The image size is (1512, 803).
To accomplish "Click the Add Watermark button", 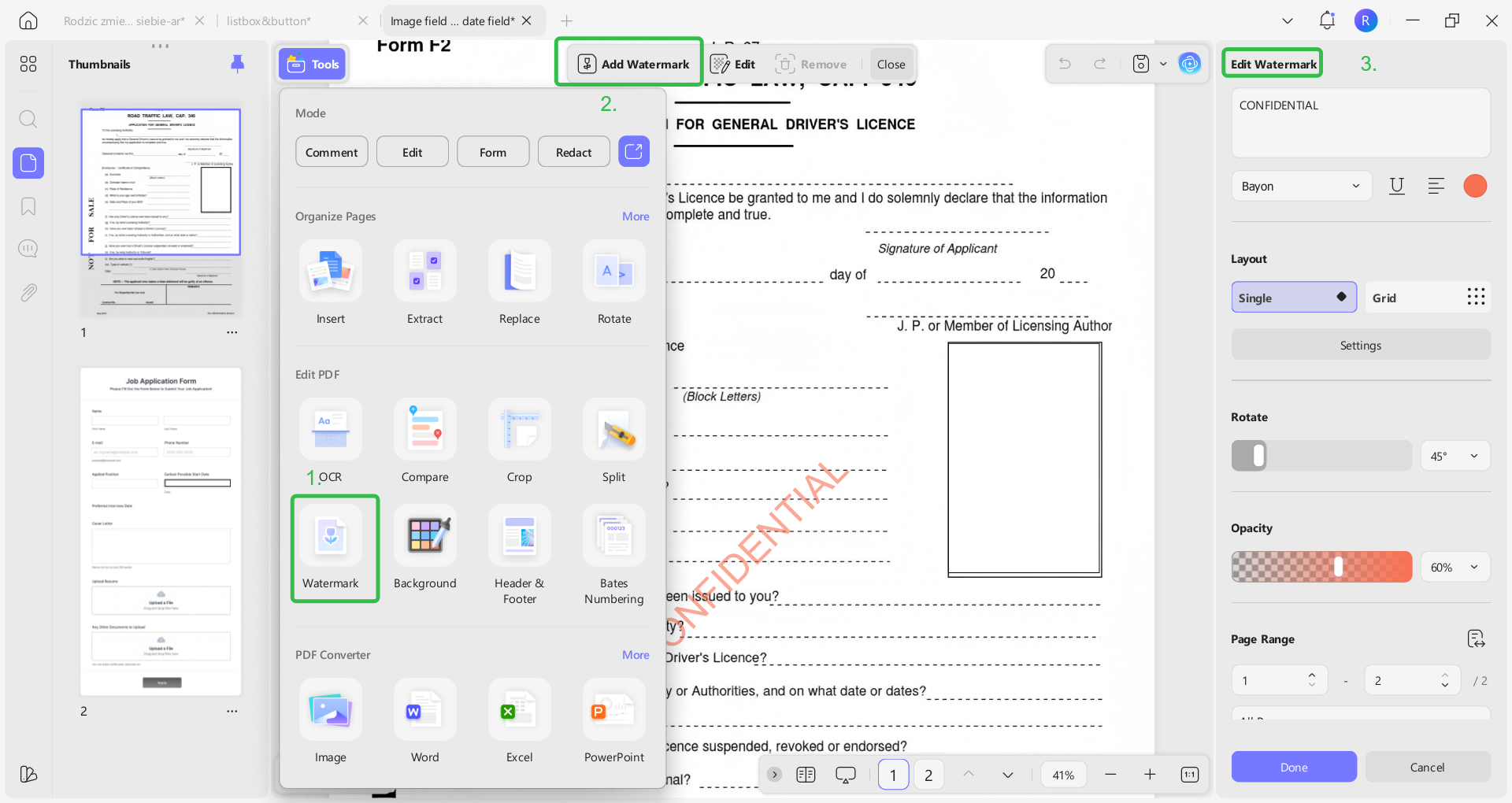I will 634,64.
